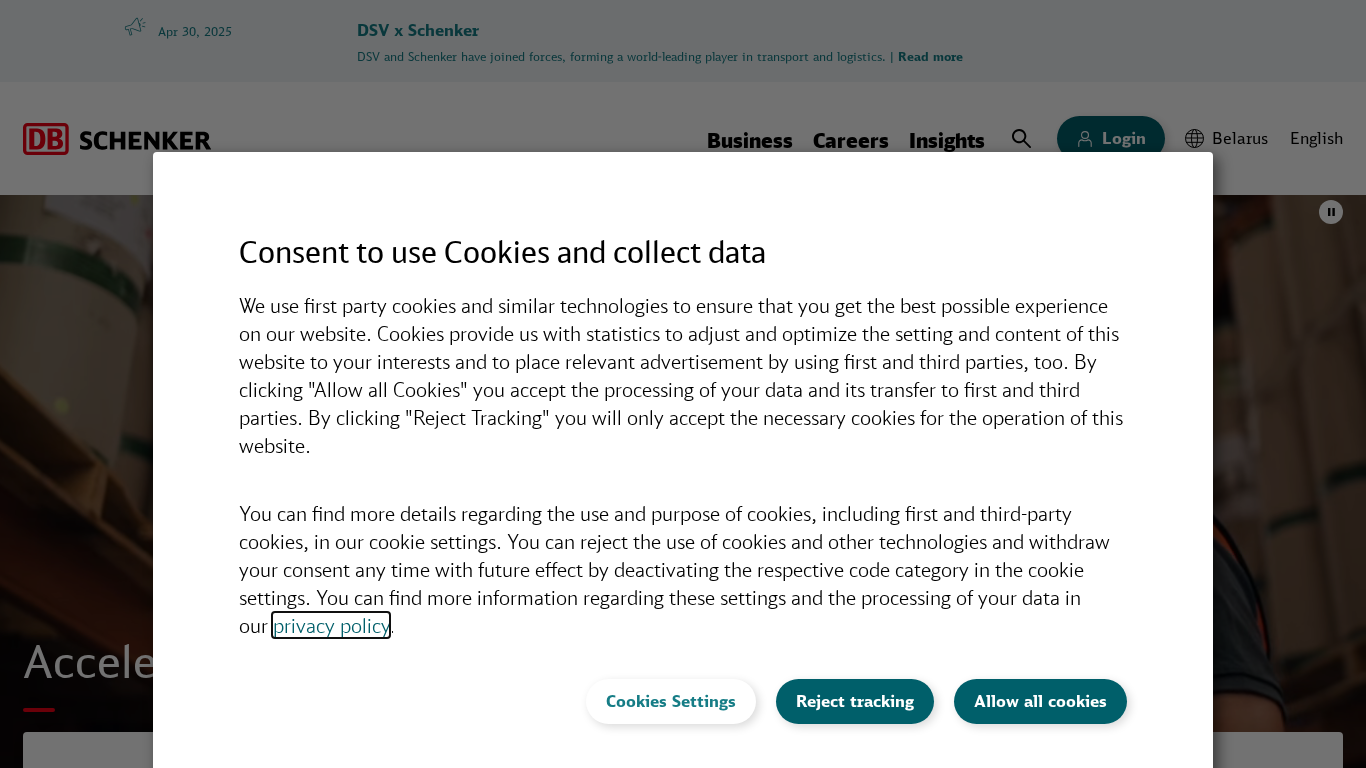Image resolution: width=1366 pixels, height=768 pixels.
Task: Click the Login button label
Action: tap(1123, 139)
